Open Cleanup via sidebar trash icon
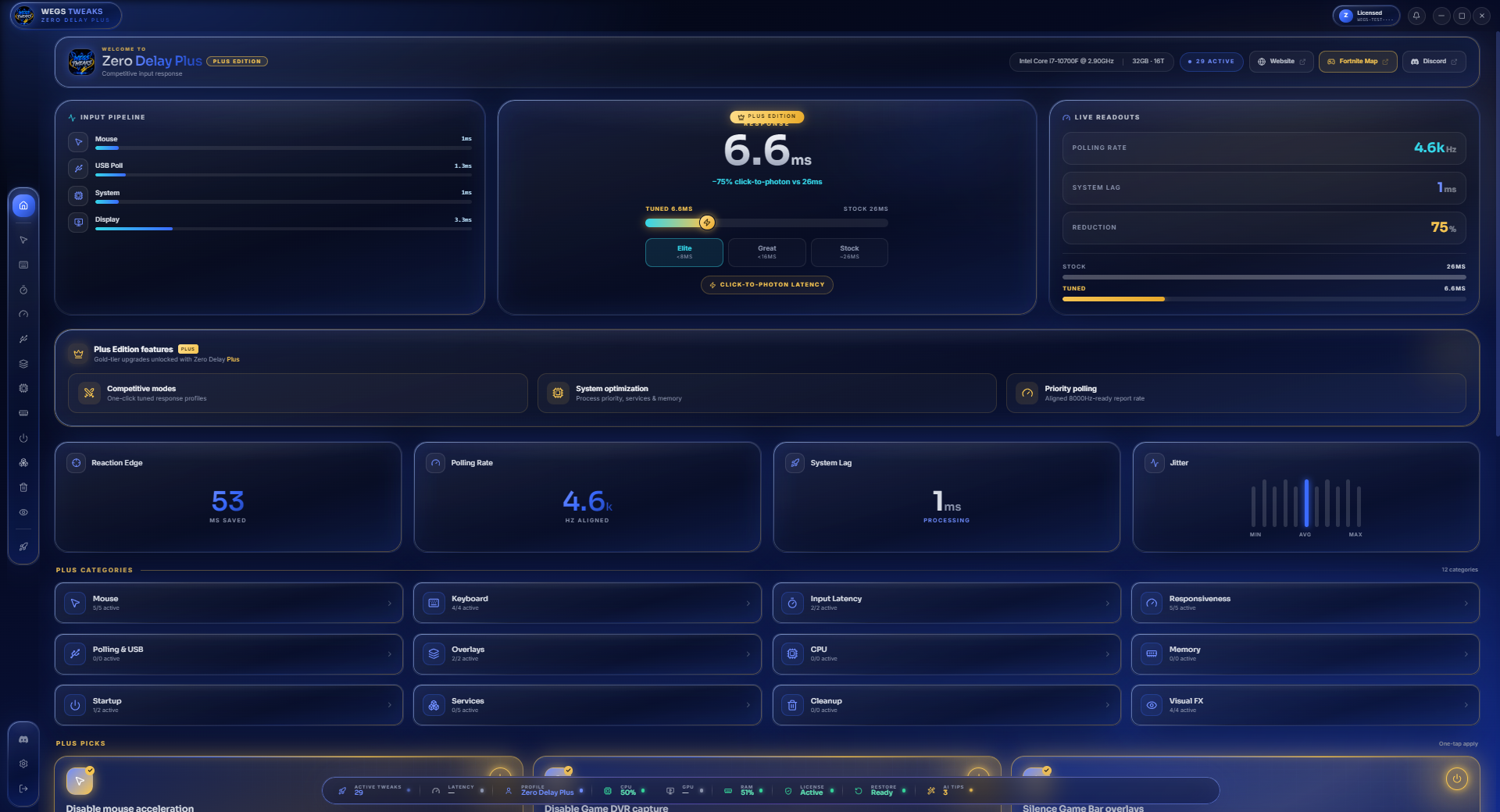1500x812 pixels. coord(23,487)
